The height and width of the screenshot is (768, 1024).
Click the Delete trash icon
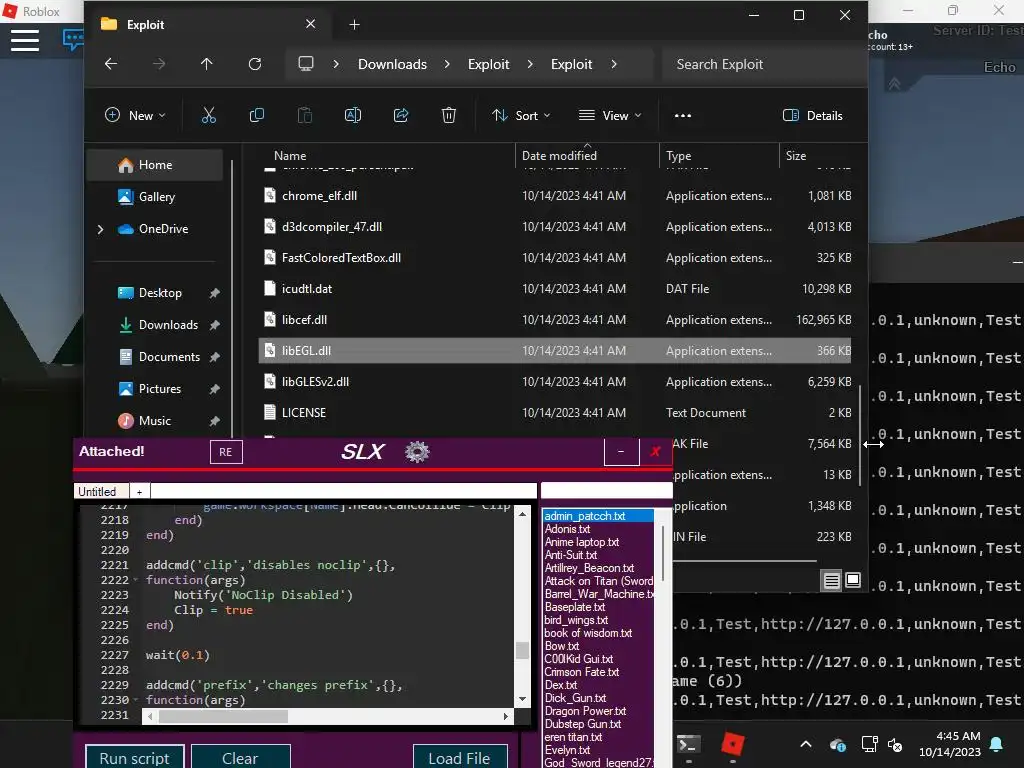coord(449,116)
